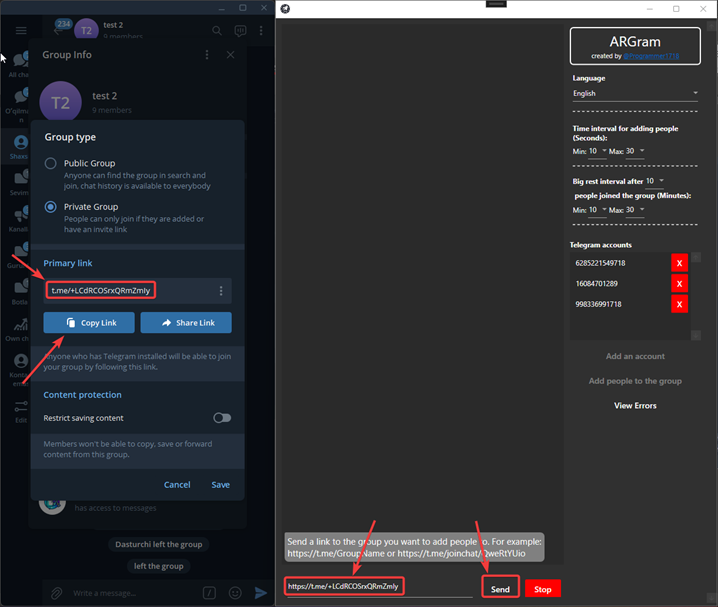Select account 998336991718 in list
The width and height of the screenshot is (718, 607).
(x=598, y=304)
